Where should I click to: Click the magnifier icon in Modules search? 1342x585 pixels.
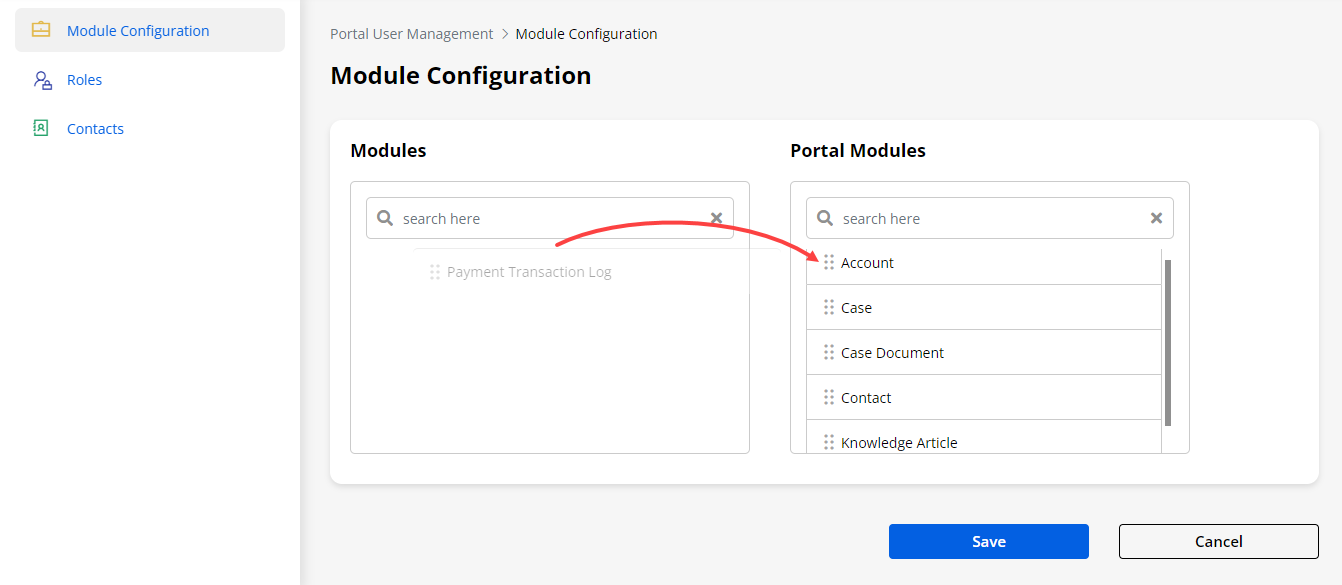tap(385, 218)
